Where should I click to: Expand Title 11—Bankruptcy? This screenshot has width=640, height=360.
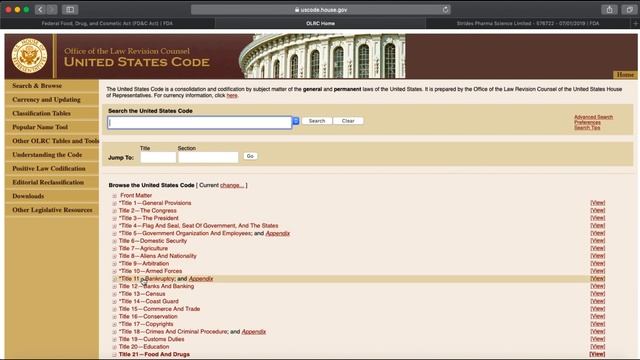[115, 279]
